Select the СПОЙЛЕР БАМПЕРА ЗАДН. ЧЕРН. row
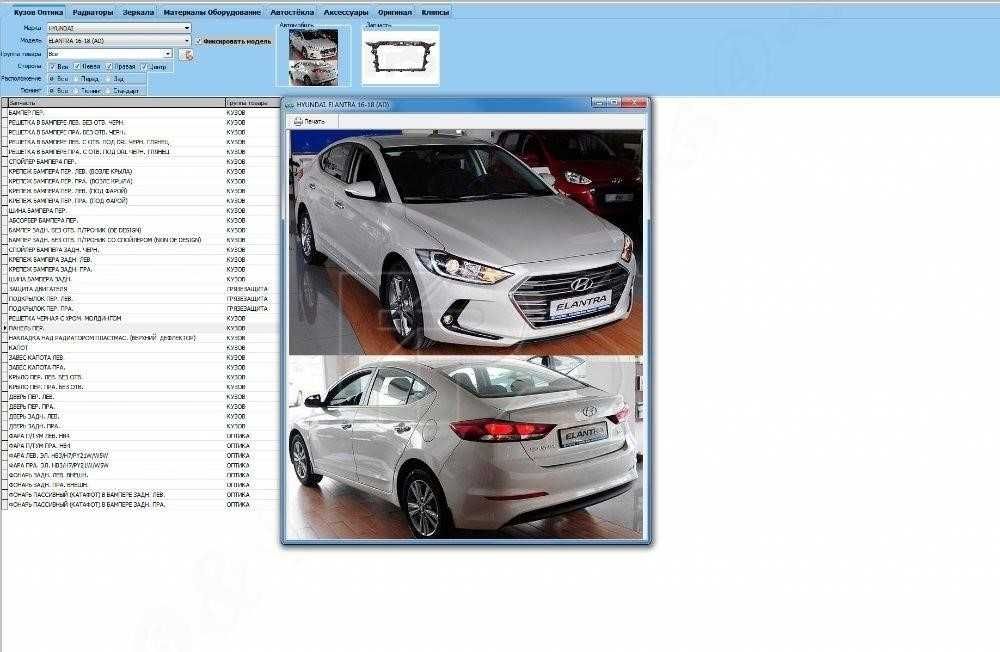This screenshot has width=1000, height=652. click(143, 249)
